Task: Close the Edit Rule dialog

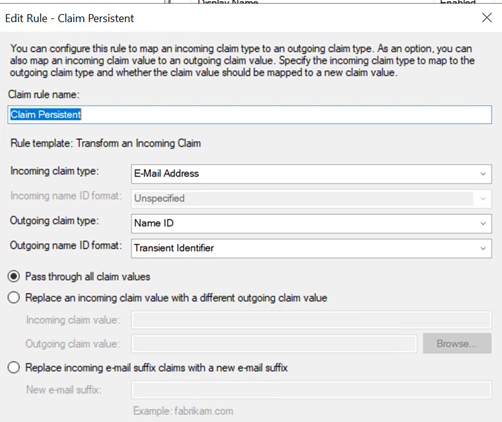Action: point(487,18)
